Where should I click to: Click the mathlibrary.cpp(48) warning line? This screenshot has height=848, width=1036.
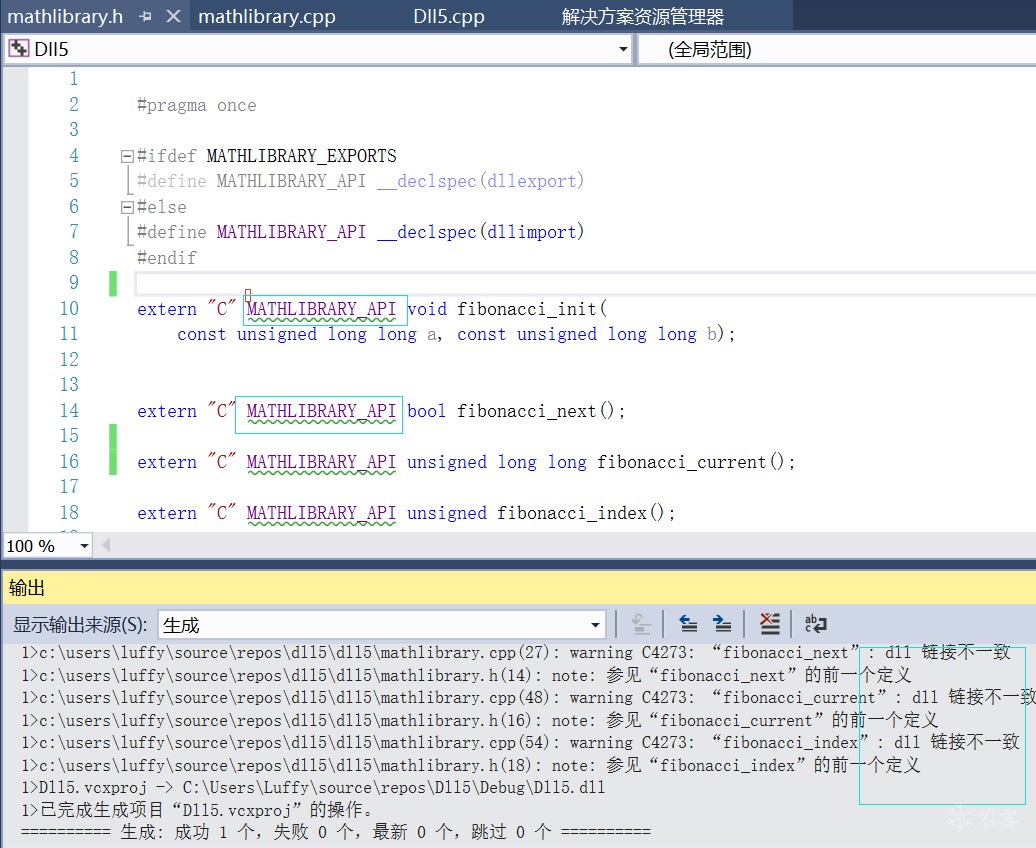pos(529,698)
